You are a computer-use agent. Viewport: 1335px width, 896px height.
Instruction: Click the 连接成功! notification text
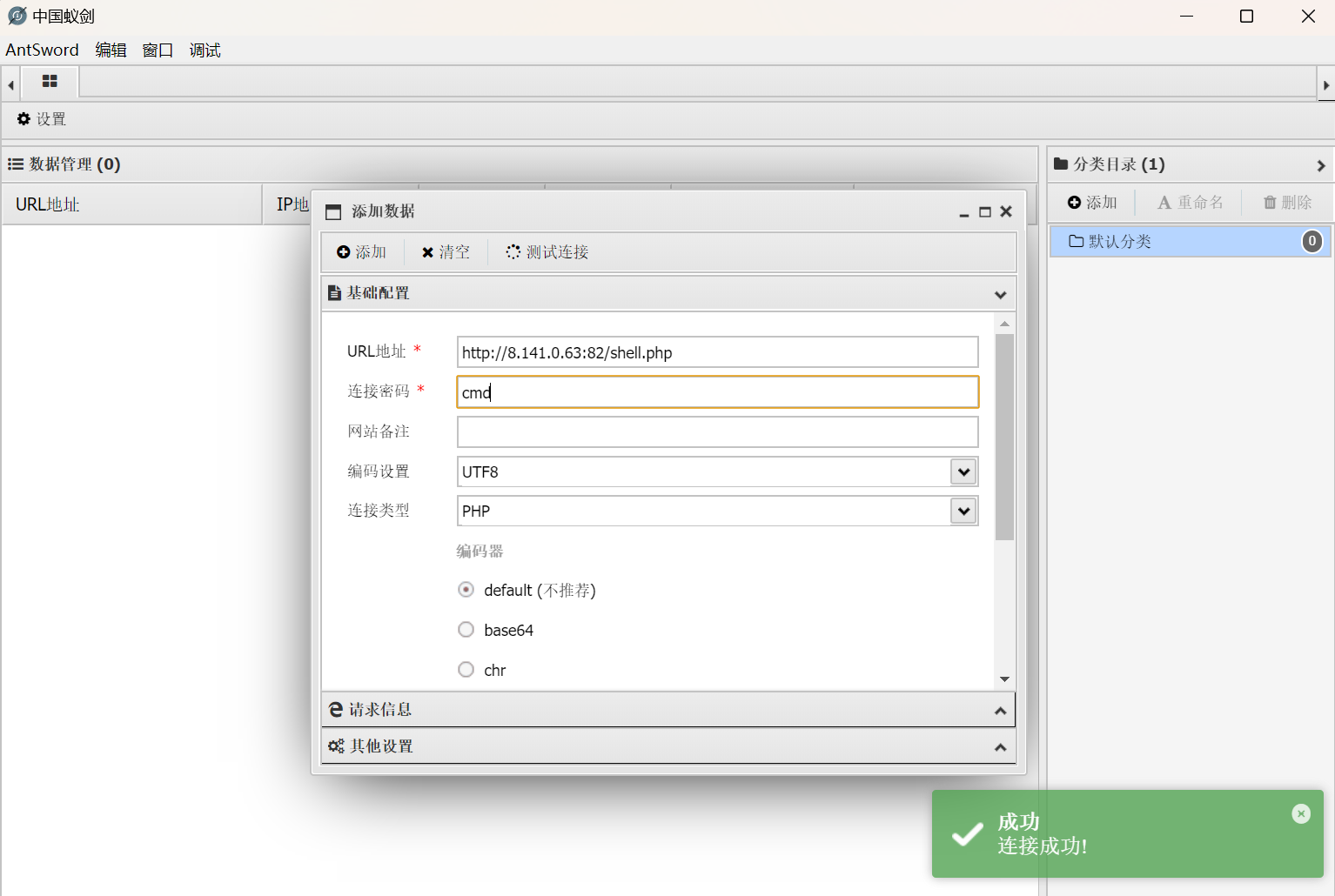(1043, 846)
